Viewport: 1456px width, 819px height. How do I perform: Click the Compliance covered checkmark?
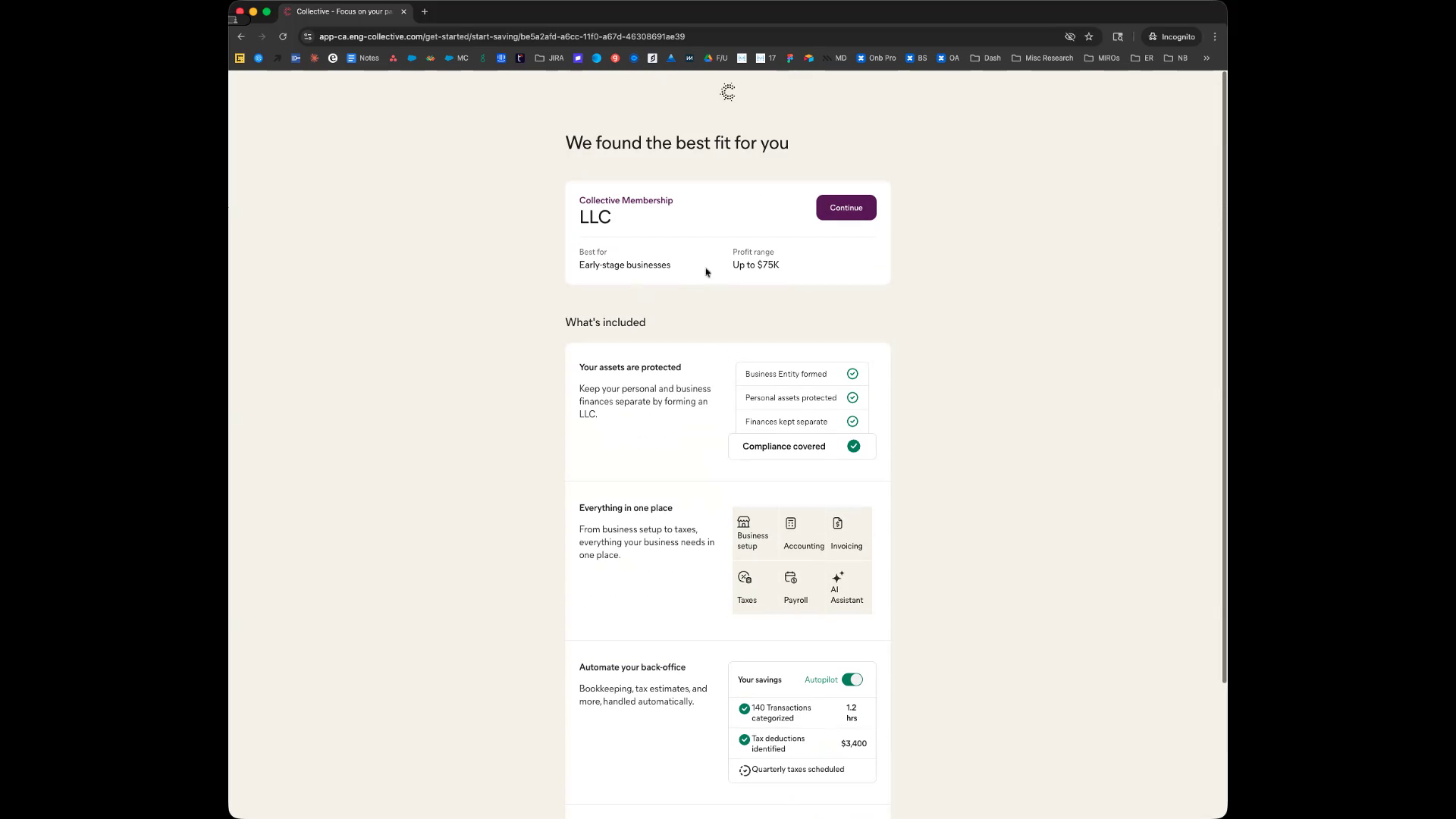[x=853, y=446]
